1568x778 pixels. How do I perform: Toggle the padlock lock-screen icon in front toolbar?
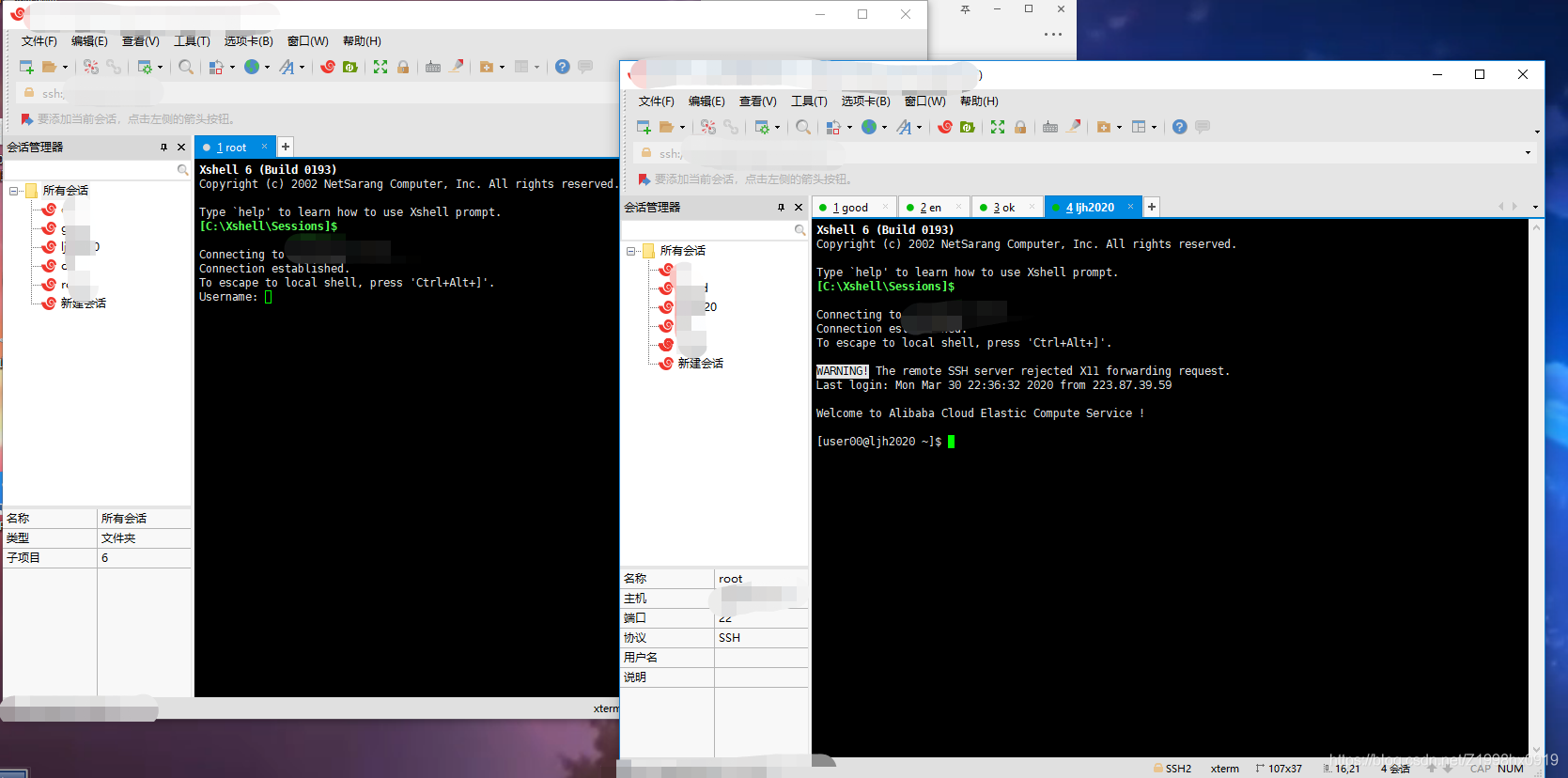(x=1020, y=127)
